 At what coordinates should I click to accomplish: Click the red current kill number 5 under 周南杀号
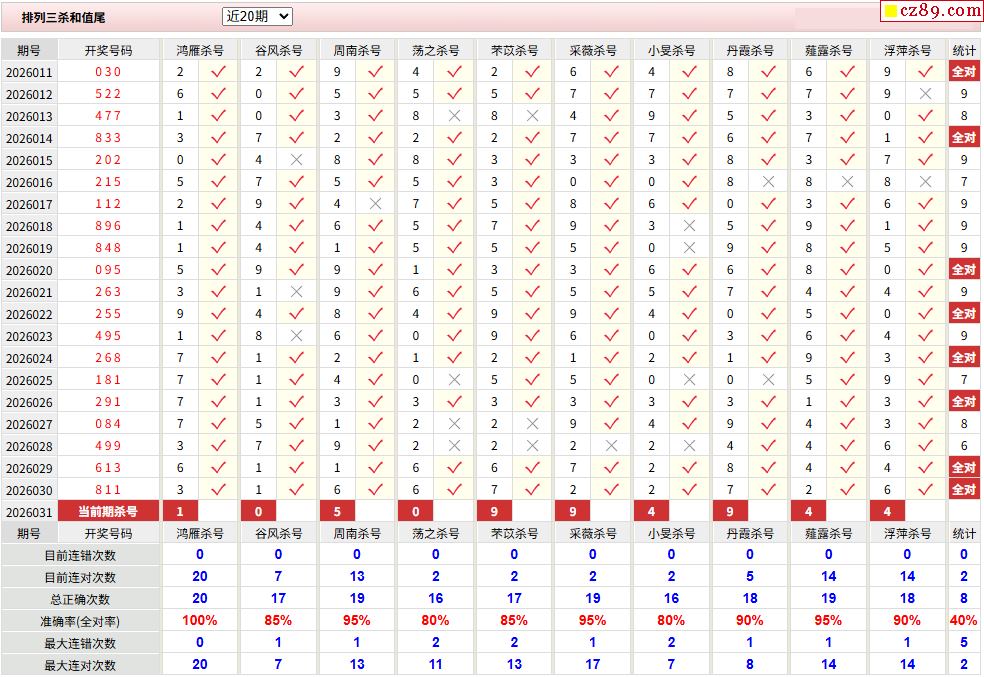(x=337, y=511)
